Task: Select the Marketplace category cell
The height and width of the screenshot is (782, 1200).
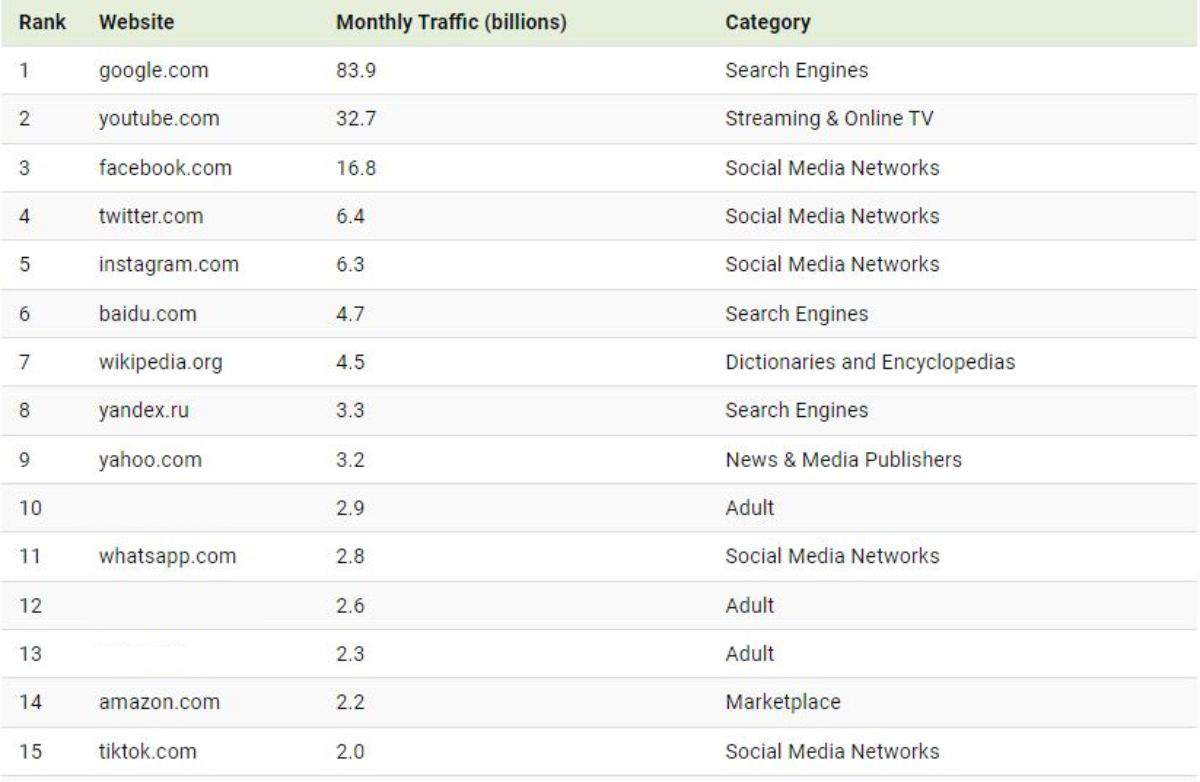Action: tap(783, 703)
